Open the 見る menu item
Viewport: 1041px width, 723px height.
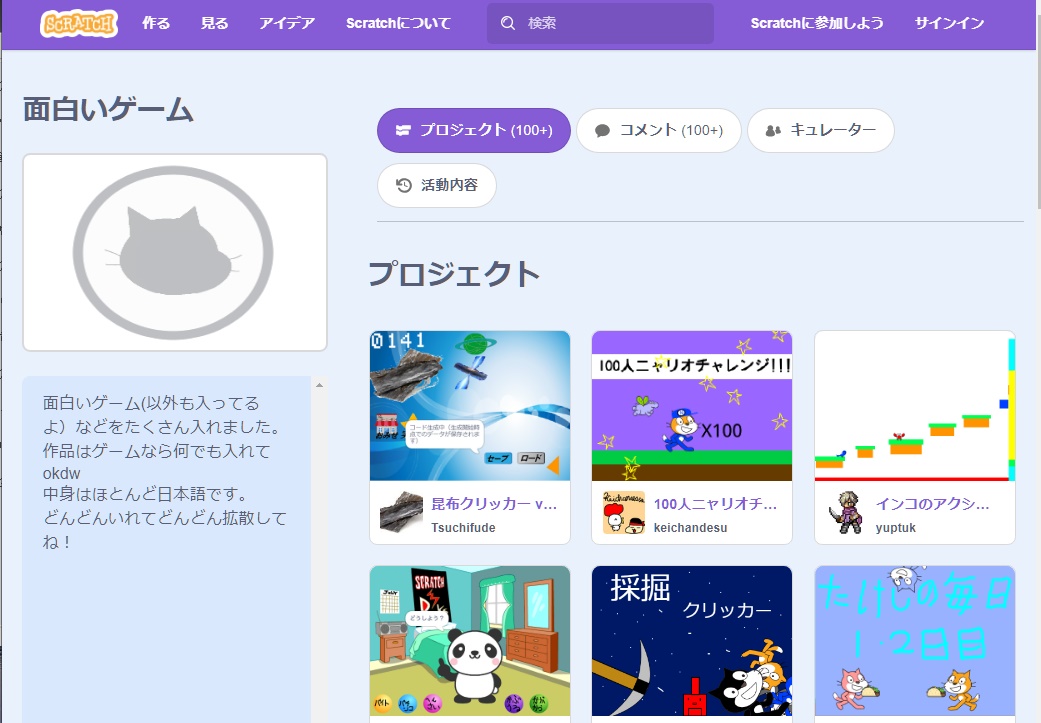point(214,23)
